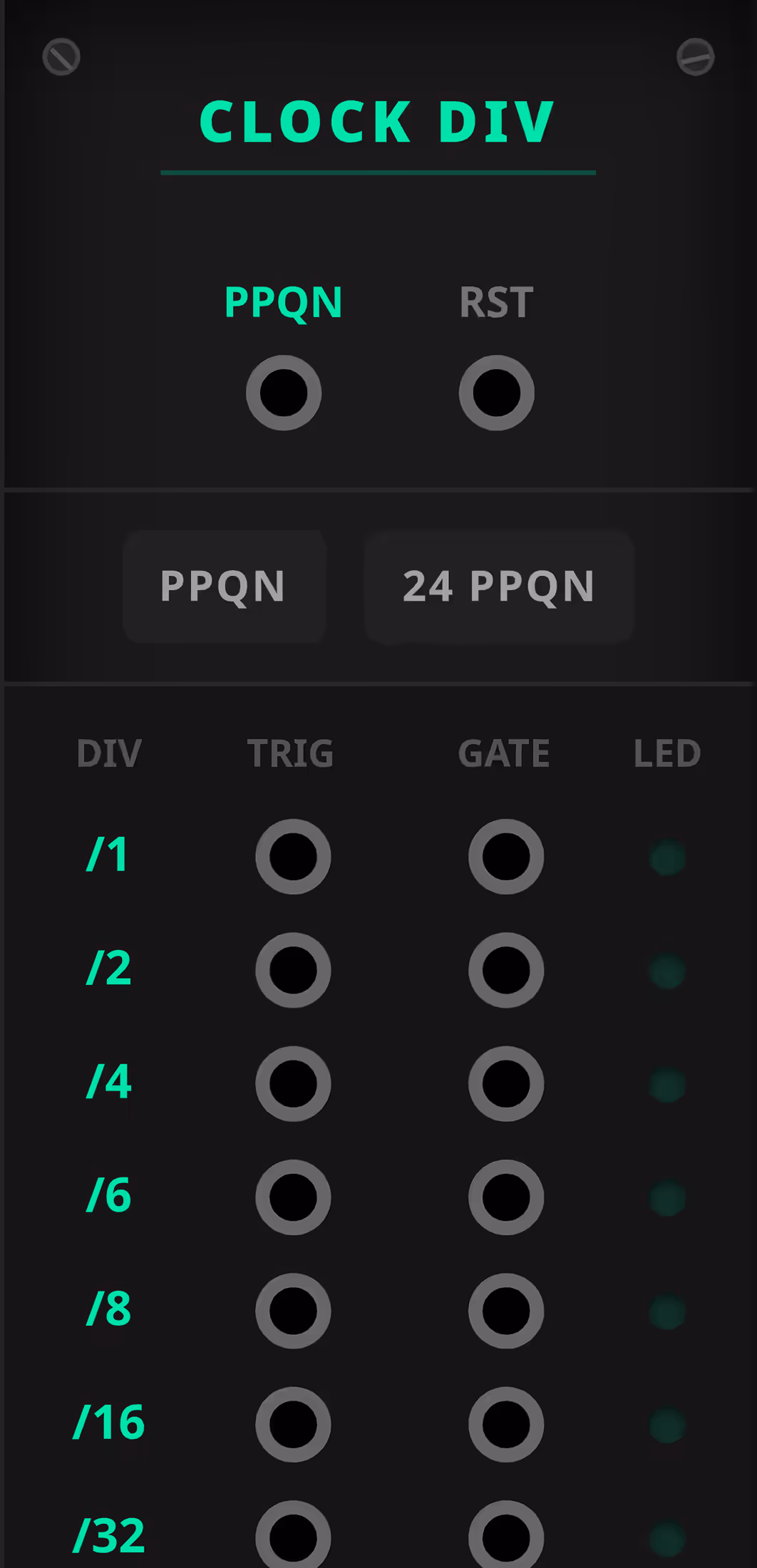Click the /1 division LED indicator

coord(667,857)
